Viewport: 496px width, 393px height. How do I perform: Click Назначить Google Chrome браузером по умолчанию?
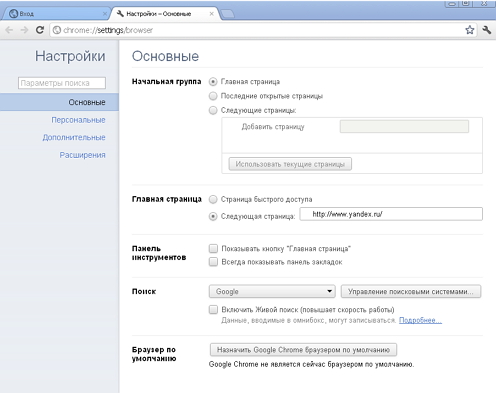[303, 350]
